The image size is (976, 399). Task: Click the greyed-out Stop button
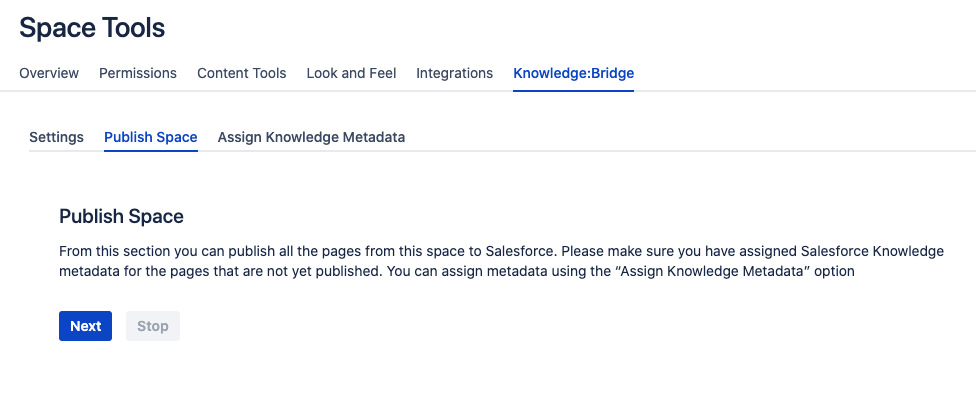click(152, 326)
